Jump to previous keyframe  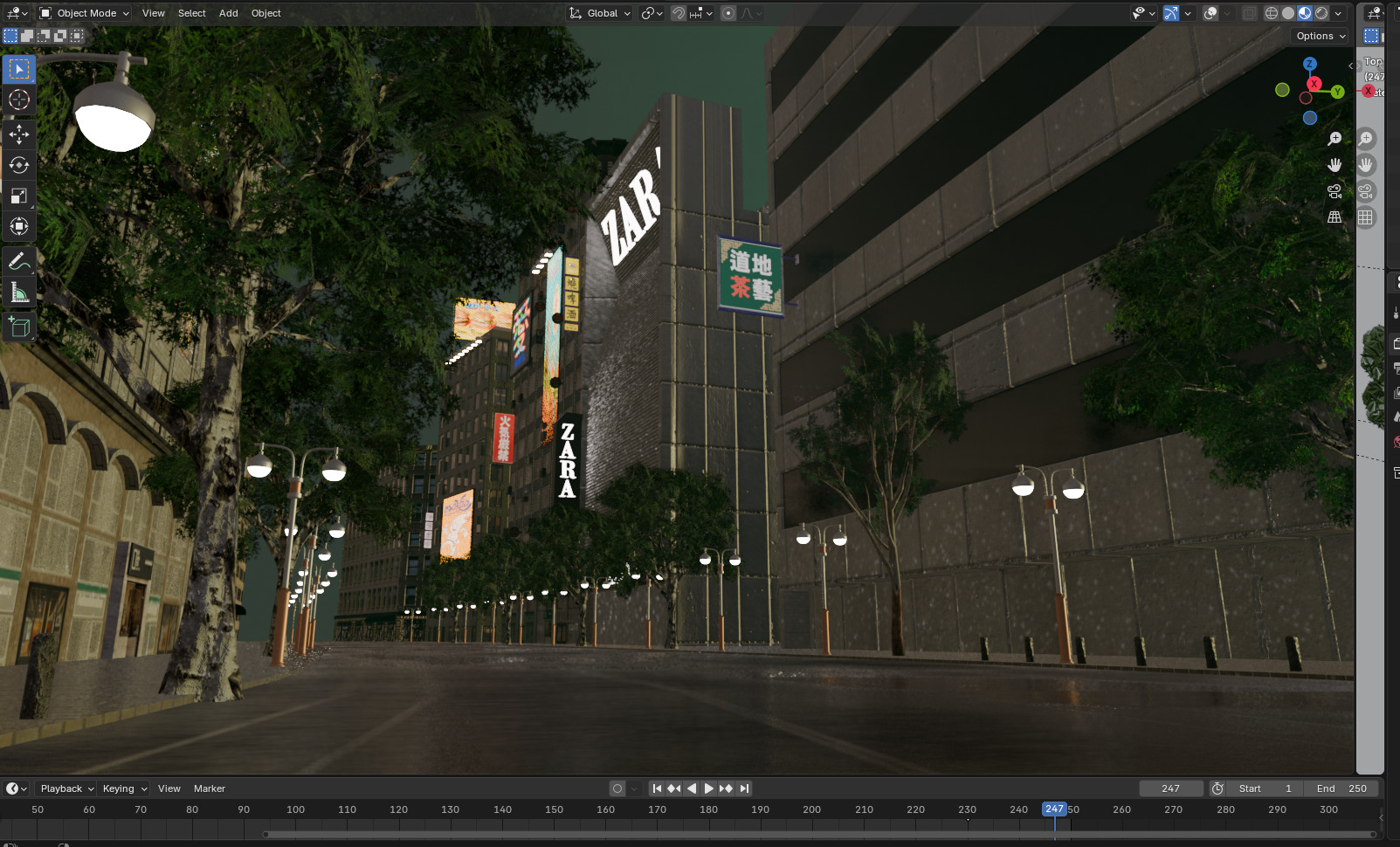coord(674,788)
